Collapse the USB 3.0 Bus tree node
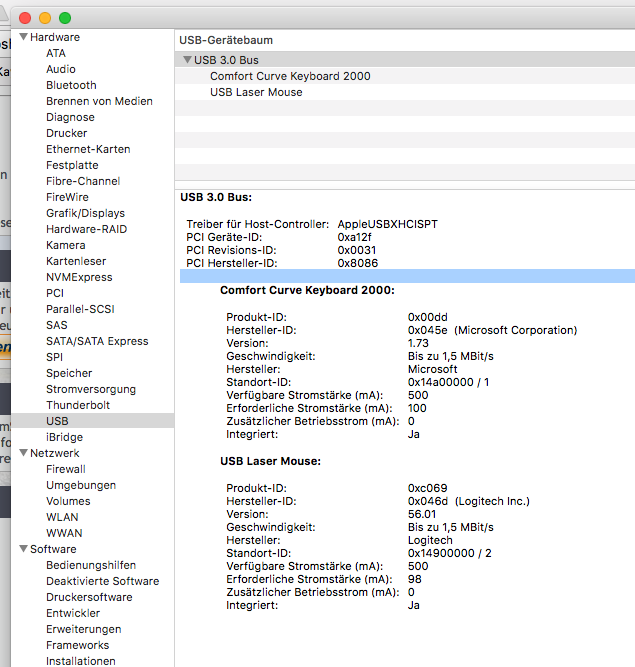 coord(187,60)
